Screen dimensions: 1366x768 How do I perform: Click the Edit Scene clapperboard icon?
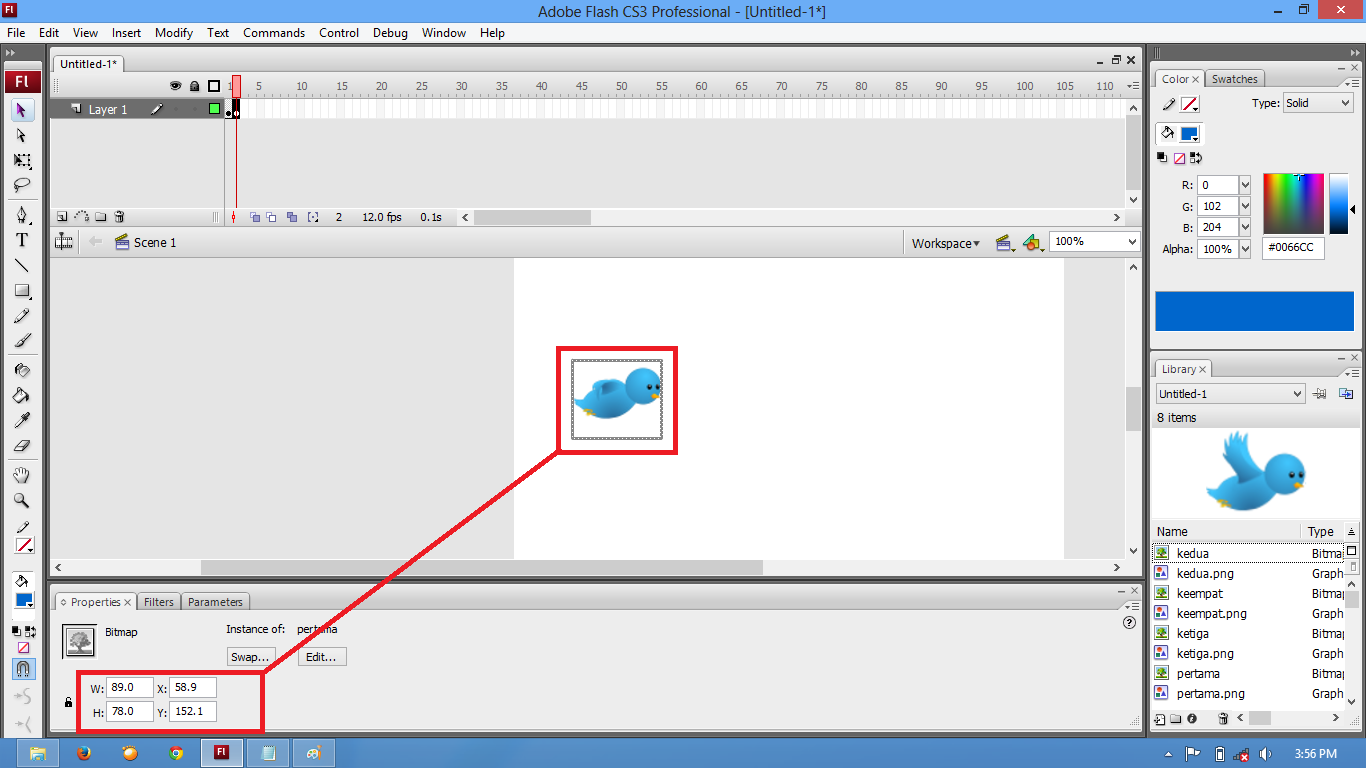tap(1004, 242)
